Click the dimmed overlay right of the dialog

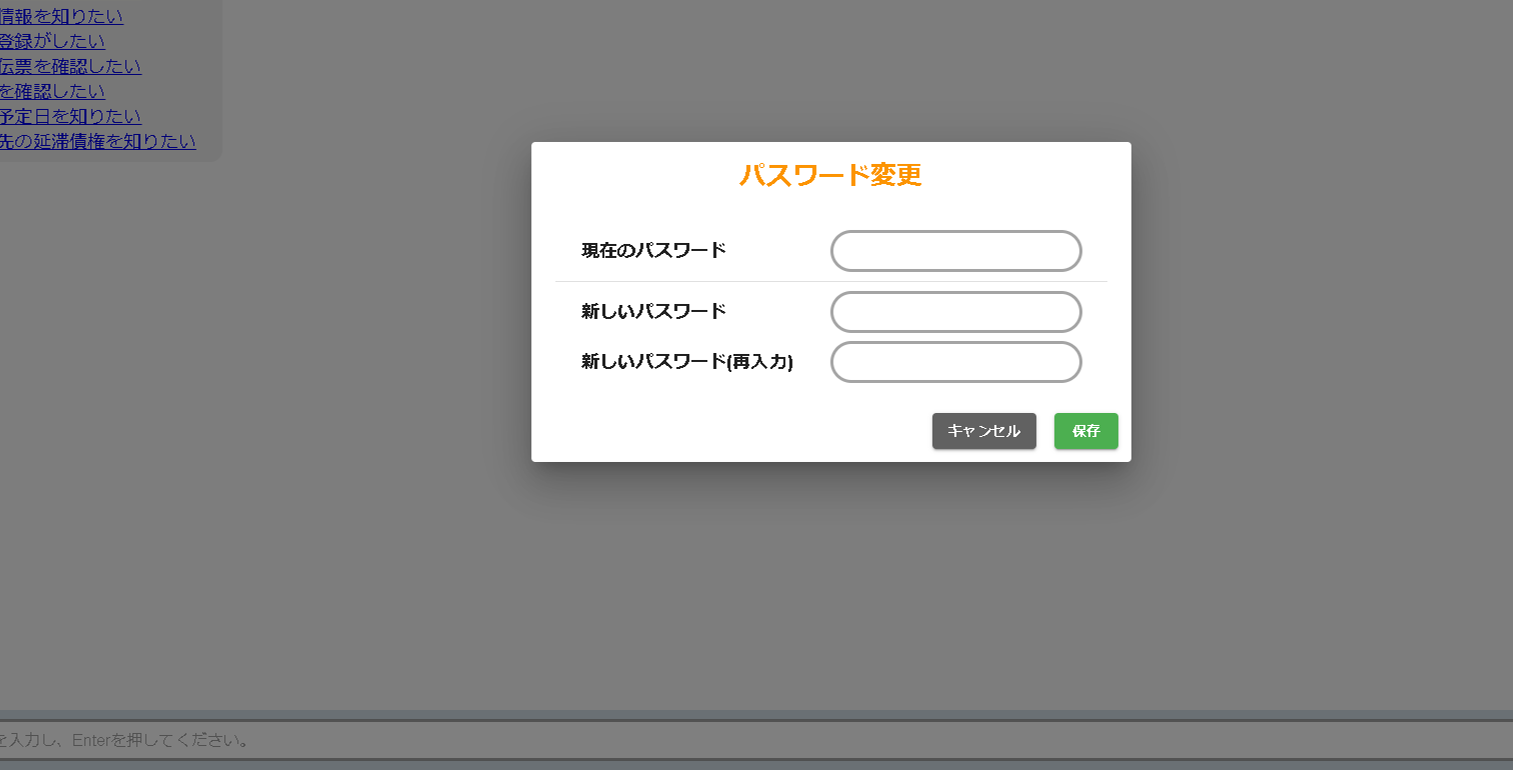(x=1320, y=300)
